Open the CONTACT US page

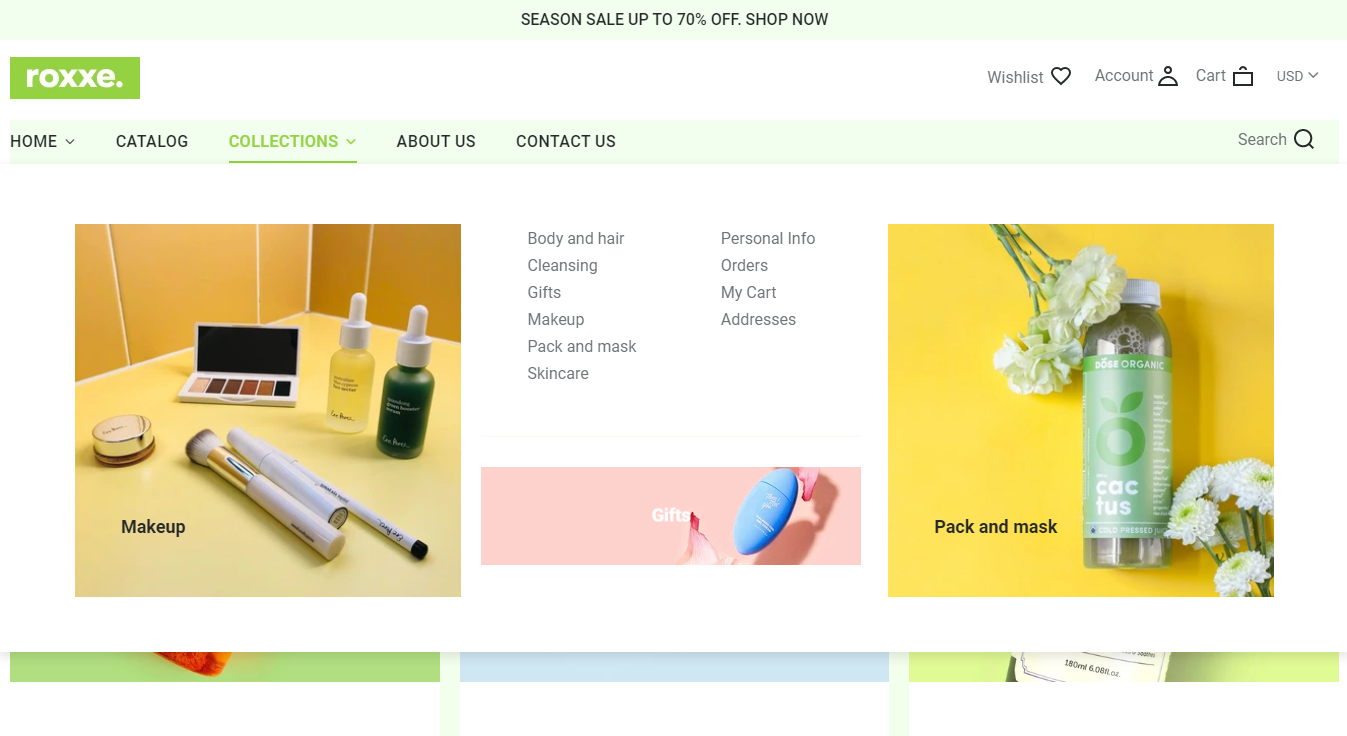pos(566,141)
